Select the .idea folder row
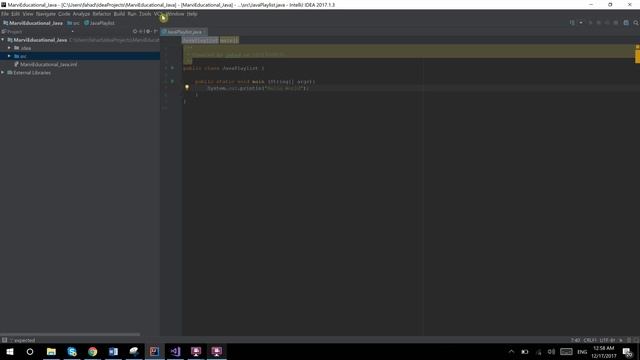The width and height of the screenshot is (640, 360). pyautogui.click(x=80, y=48)
